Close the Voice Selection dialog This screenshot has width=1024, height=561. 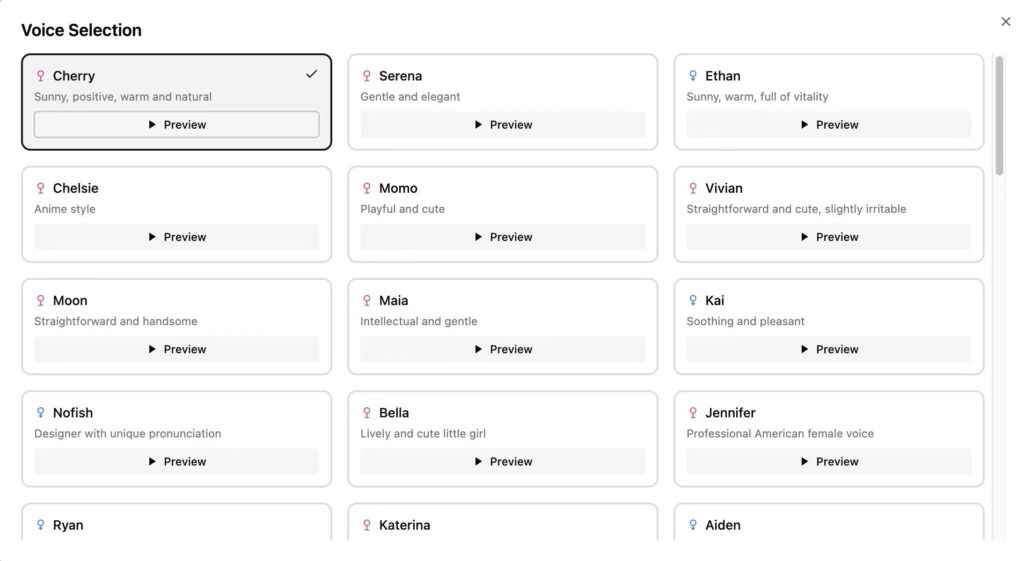(1006, 22)
